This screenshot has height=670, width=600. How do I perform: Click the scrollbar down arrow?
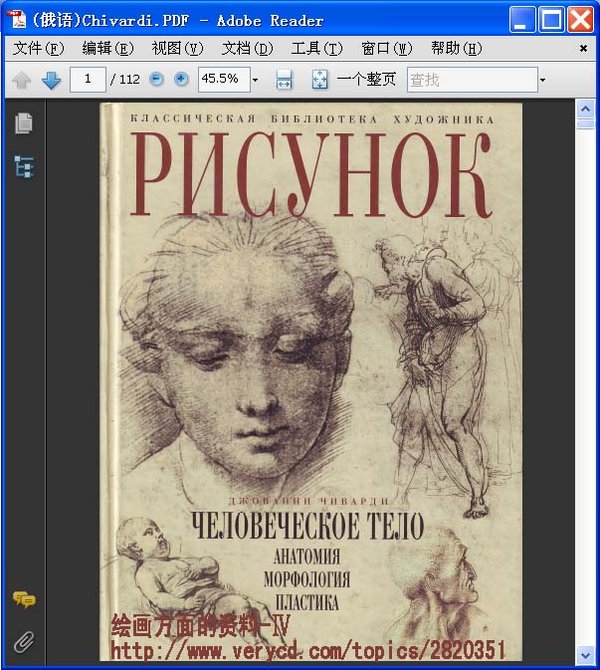point(585,654)
